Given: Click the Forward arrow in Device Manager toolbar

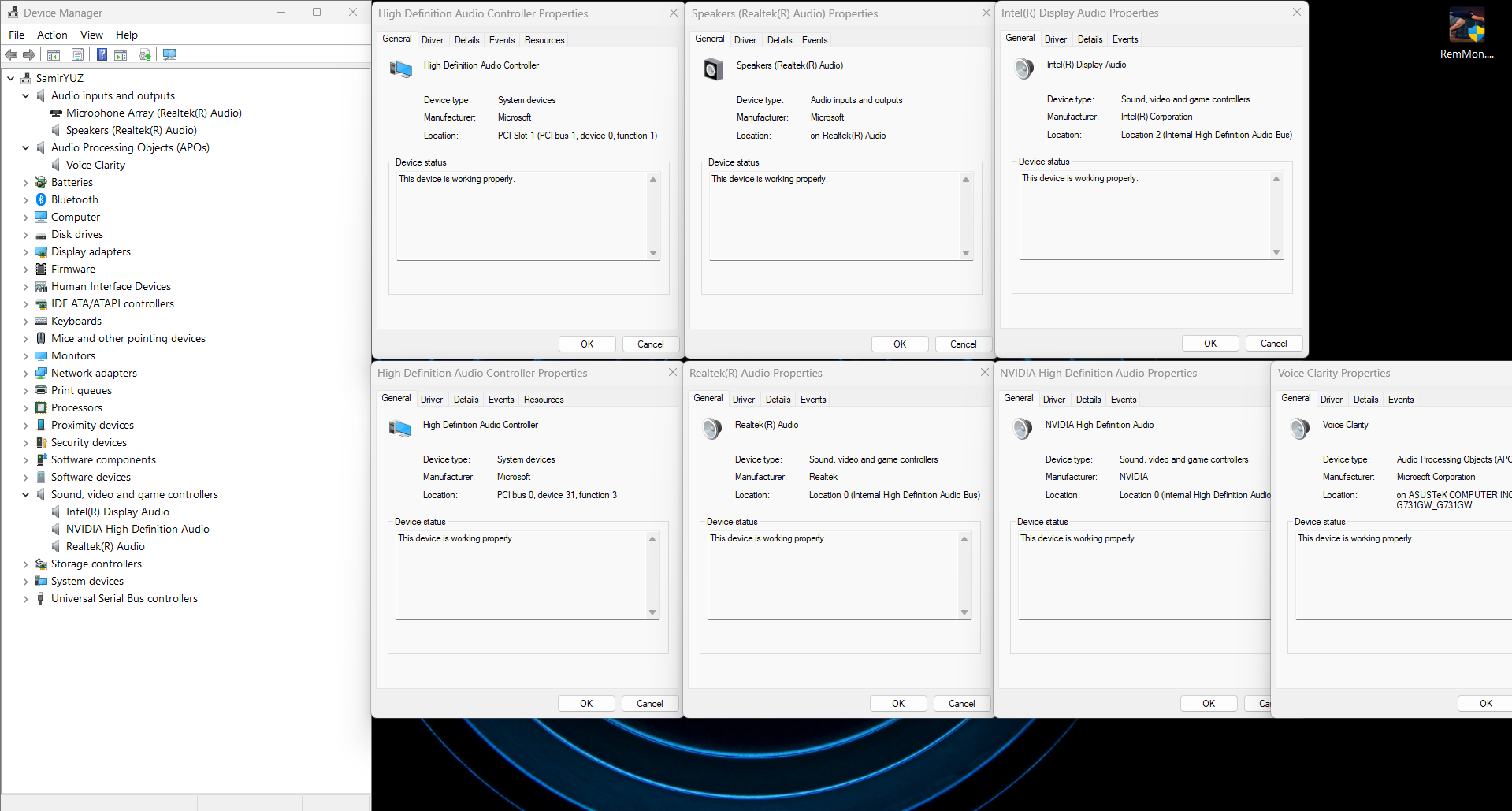Looking at the screenshot, I should point(29,54).
